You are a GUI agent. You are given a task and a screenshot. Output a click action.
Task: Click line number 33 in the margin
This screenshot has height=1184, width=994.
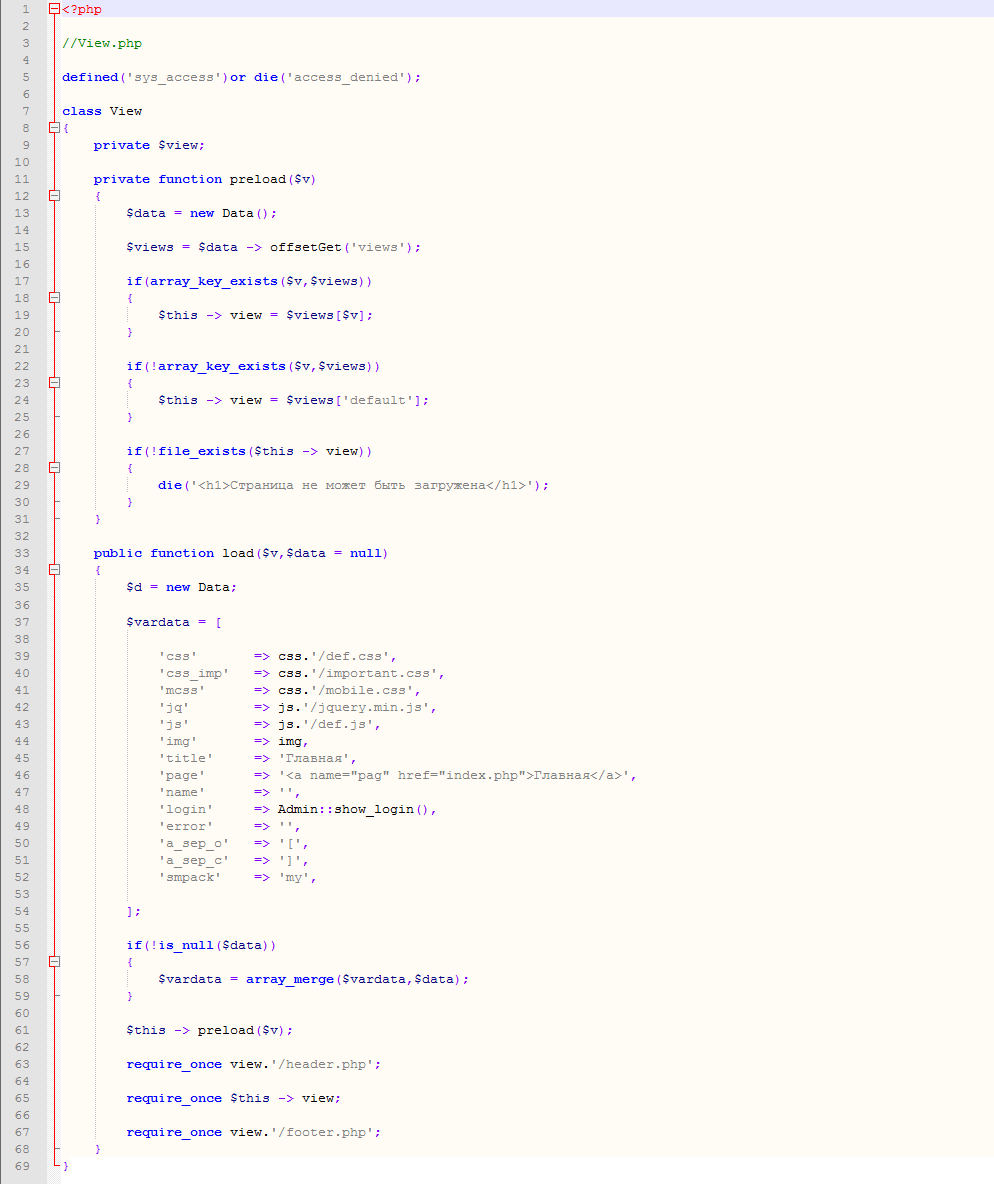pos(22,553)
